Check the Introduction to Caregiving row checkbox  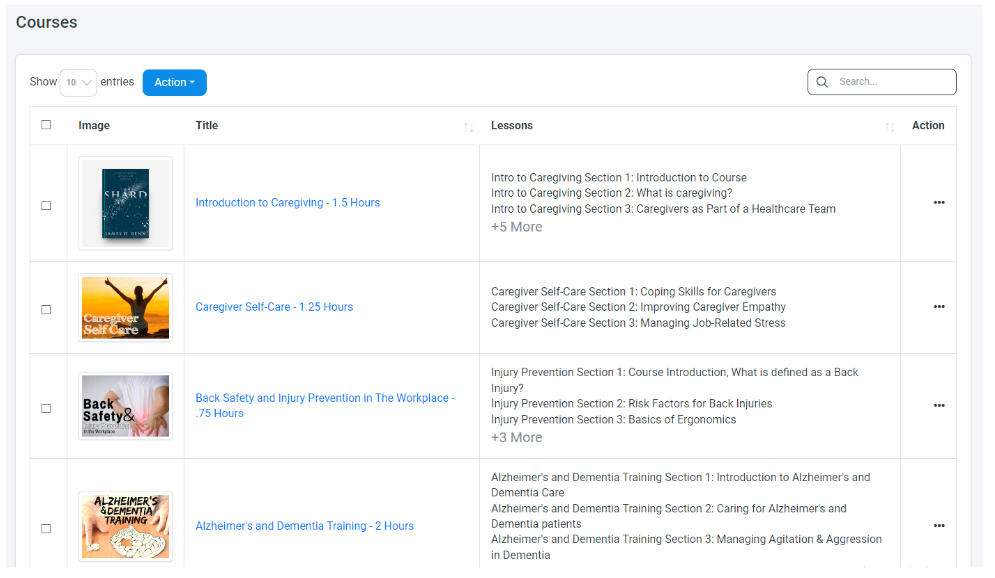46,205
